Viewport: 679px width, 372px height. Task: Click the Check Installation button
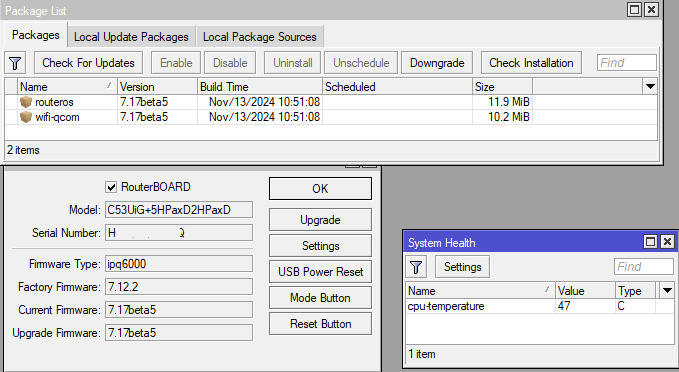pyautogui.click(x=531, y=63)
